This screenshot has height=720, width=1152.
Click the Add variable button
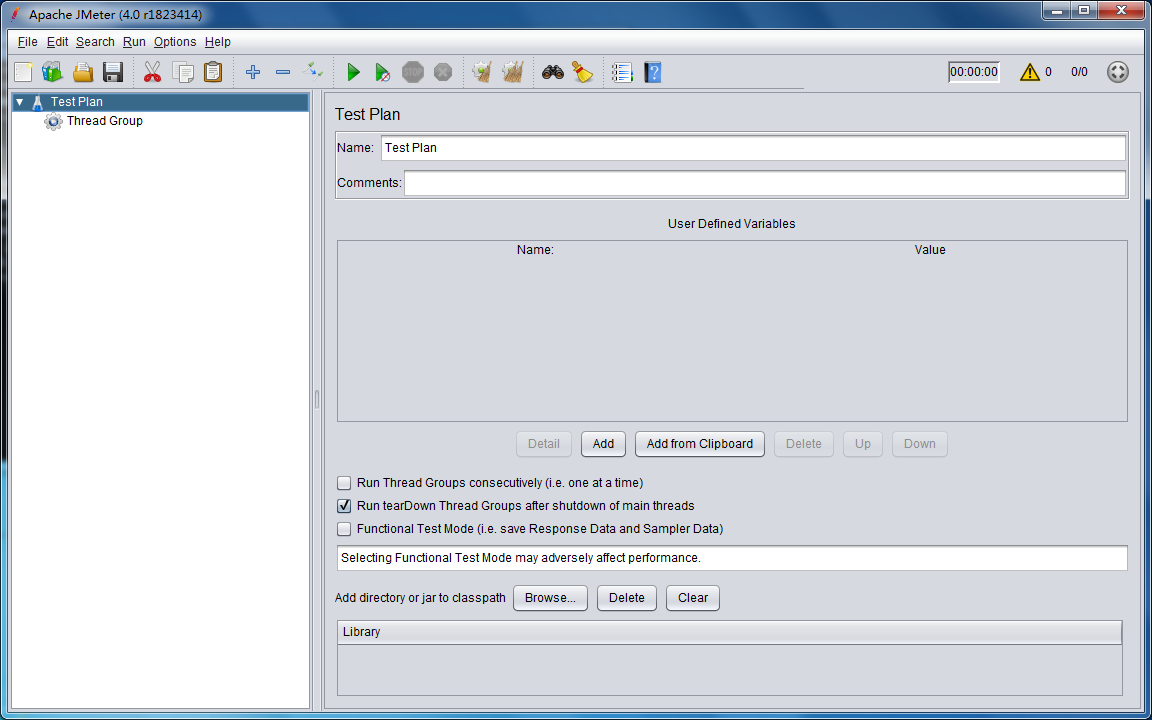[x=603, y=444]
